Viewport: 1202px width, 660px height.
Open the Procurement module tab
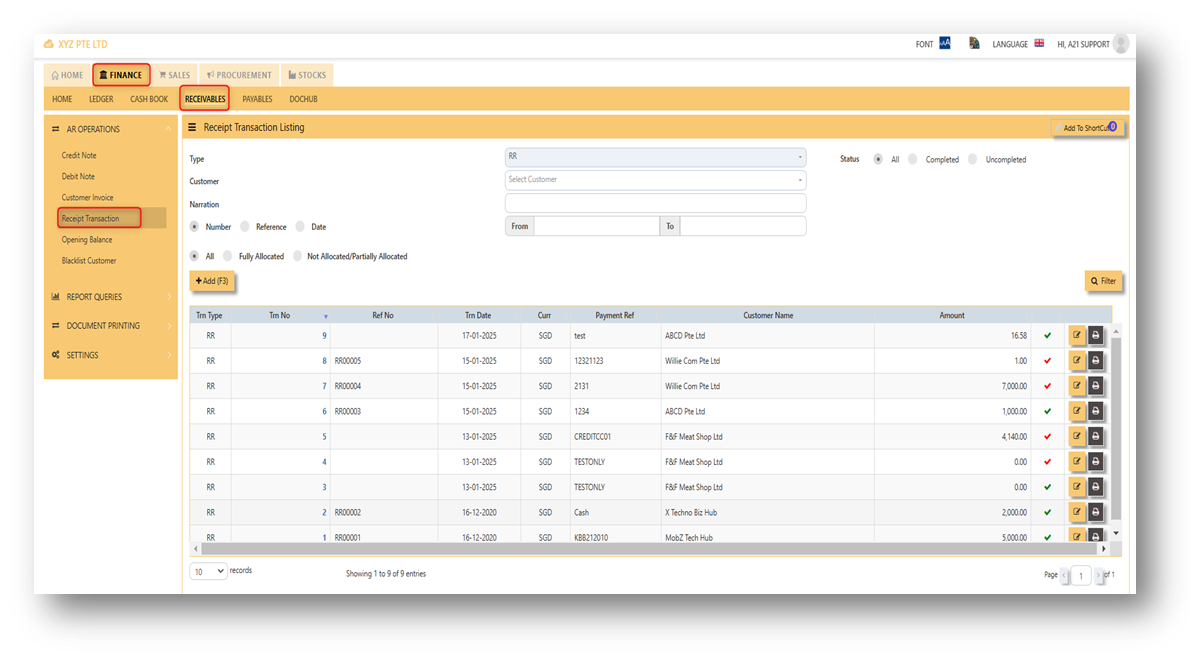(x=239, y=75)
